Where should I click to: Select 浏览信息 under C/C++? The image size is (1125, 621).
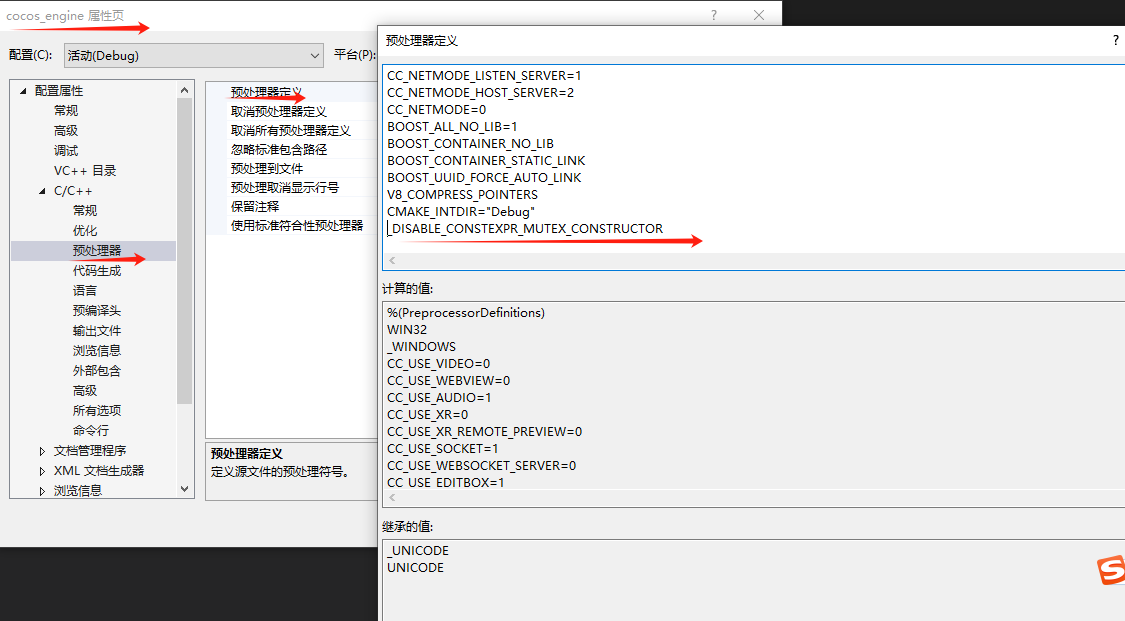point(97,351)
